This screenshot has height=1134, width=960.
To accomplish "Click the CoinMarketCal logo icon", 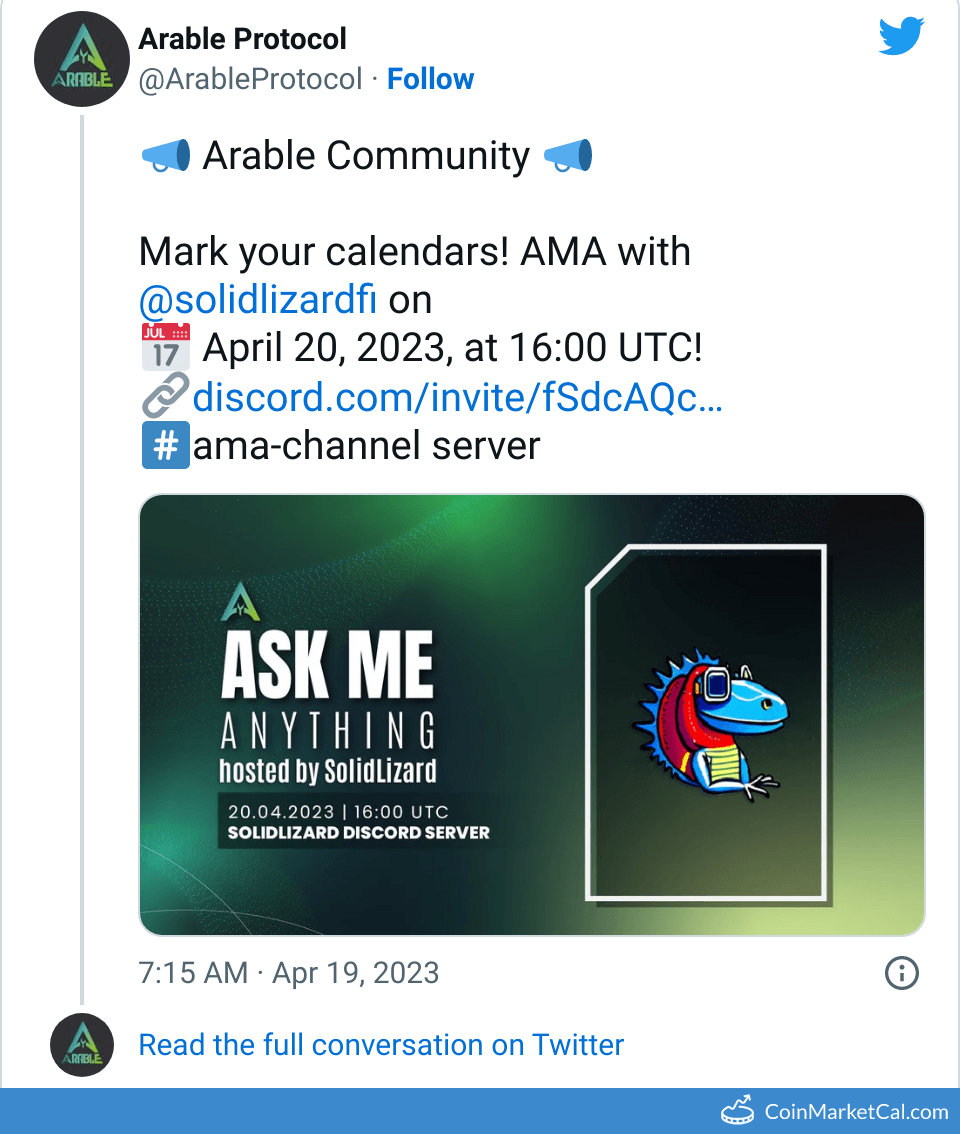I will tap(738, 1110).
